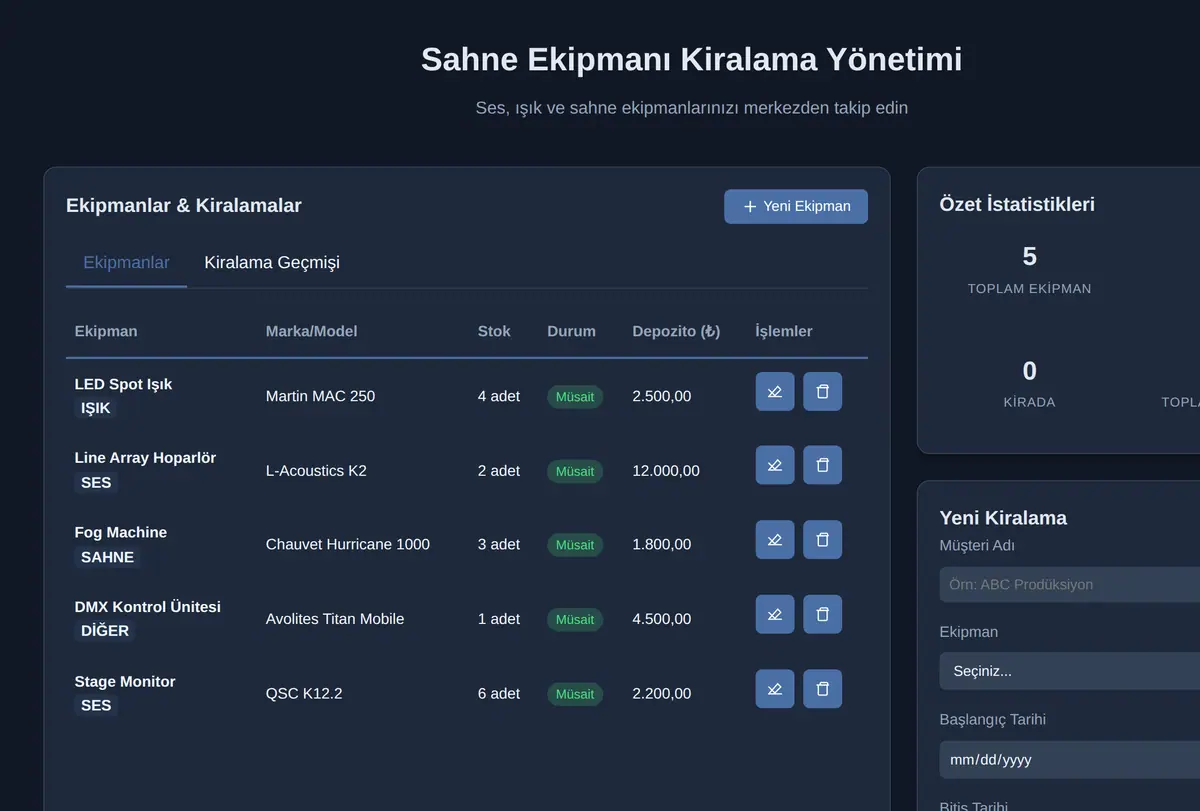Screen dimensions: 1200x811
Task: Select the Stok column header
Action: [494, 331]
